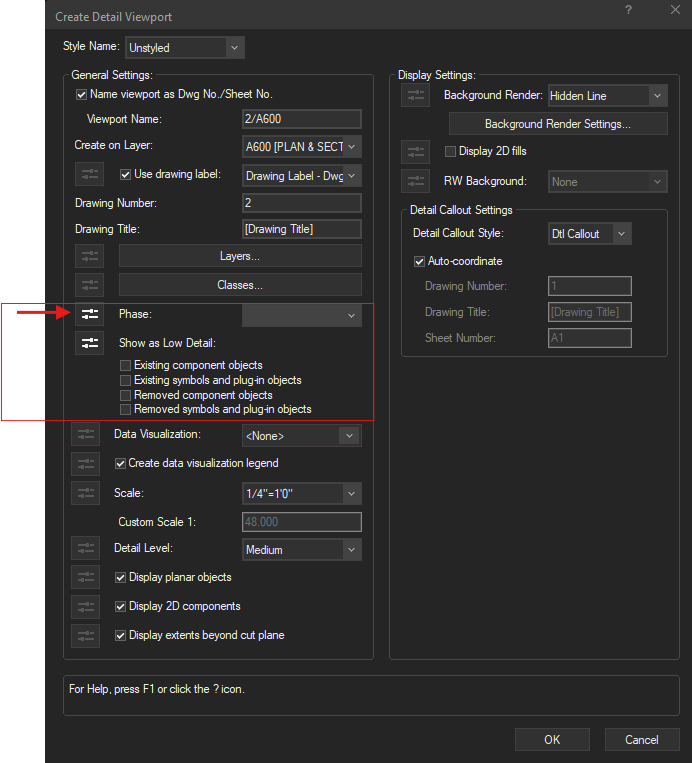This screenshot has height=763, width=692.
Task: Click the style icon next to Show as Low Detail
Action: coord(90,343)
